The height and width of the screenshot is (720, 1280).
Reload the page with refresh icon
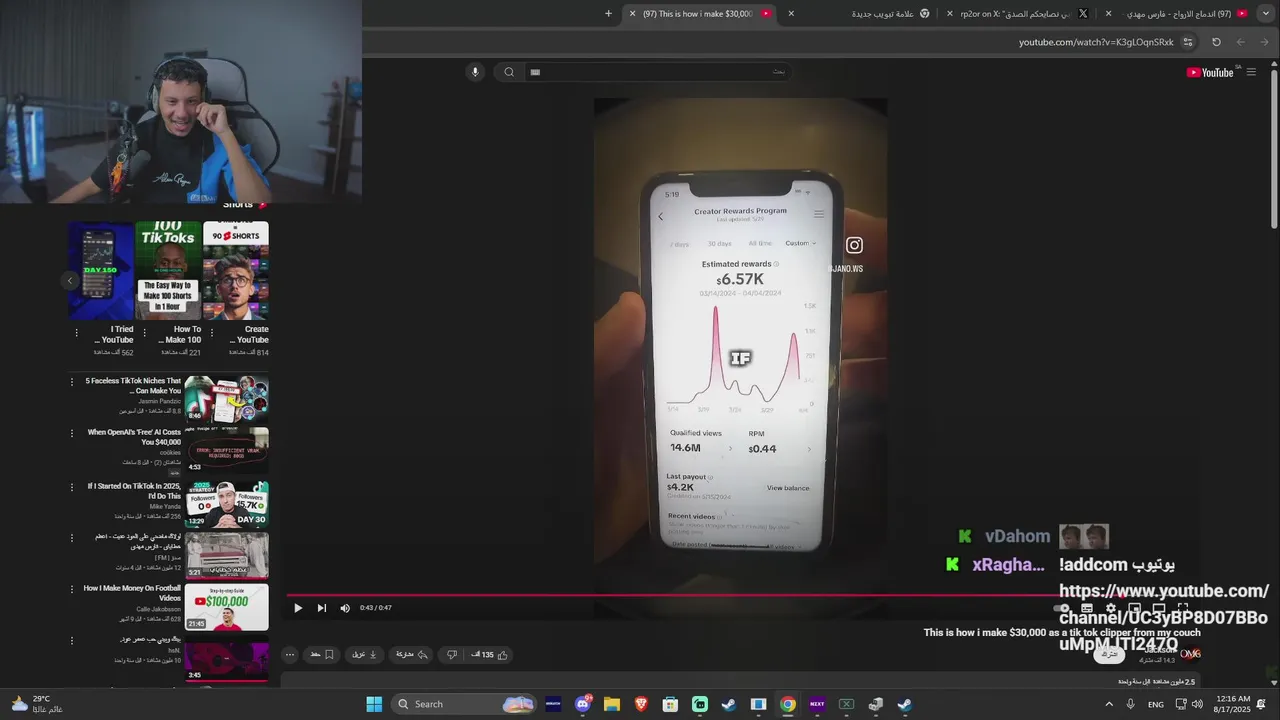coord(1216,42)
